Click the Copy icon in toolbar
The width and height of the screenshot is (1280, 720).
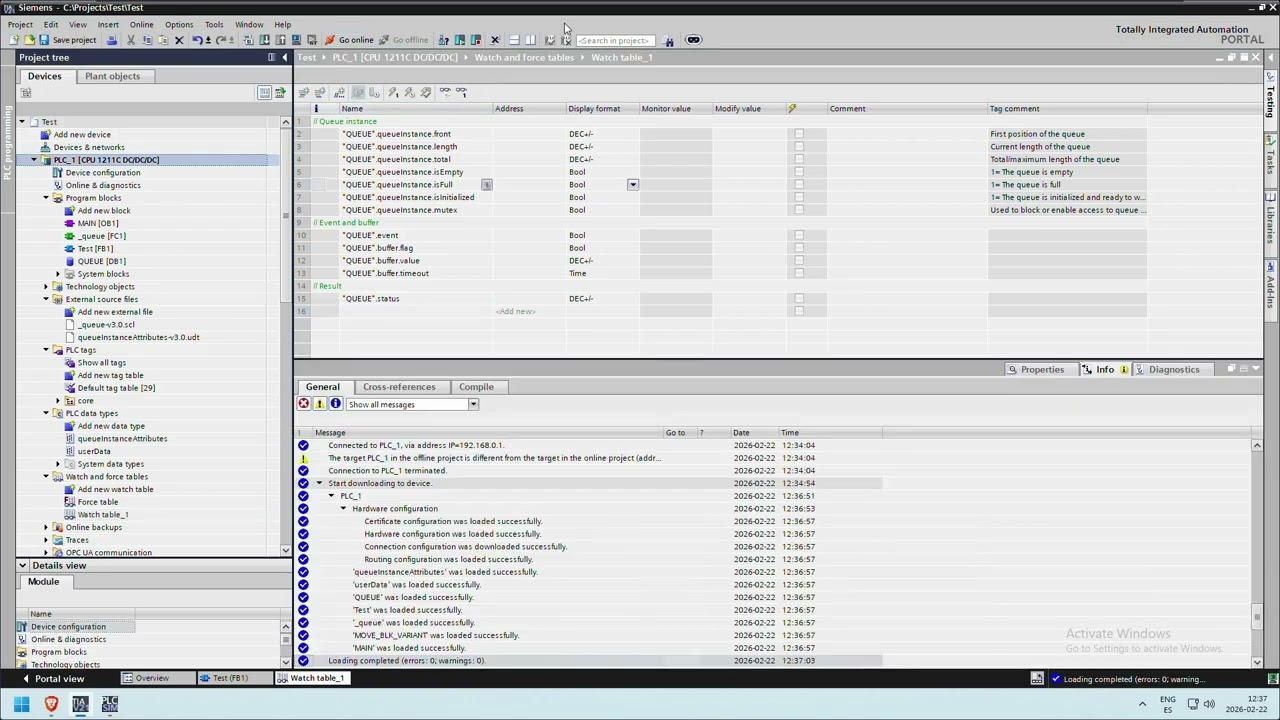pos(147,40)
